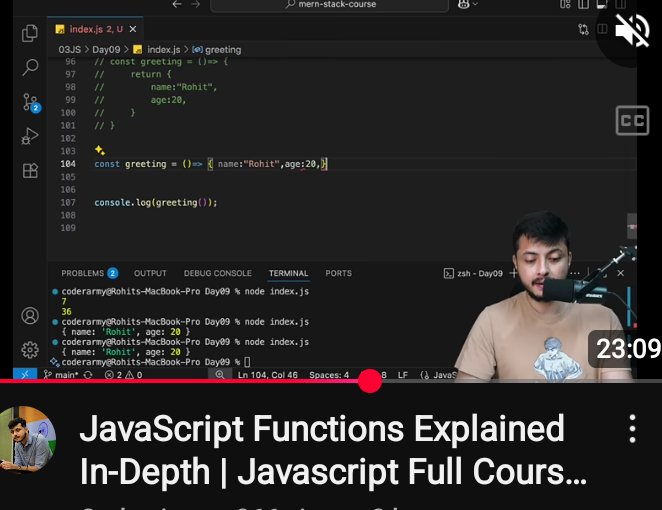Unmute the video via speaker icon
The width and height of the screenshot is (662, 510).
pos(632,30)
